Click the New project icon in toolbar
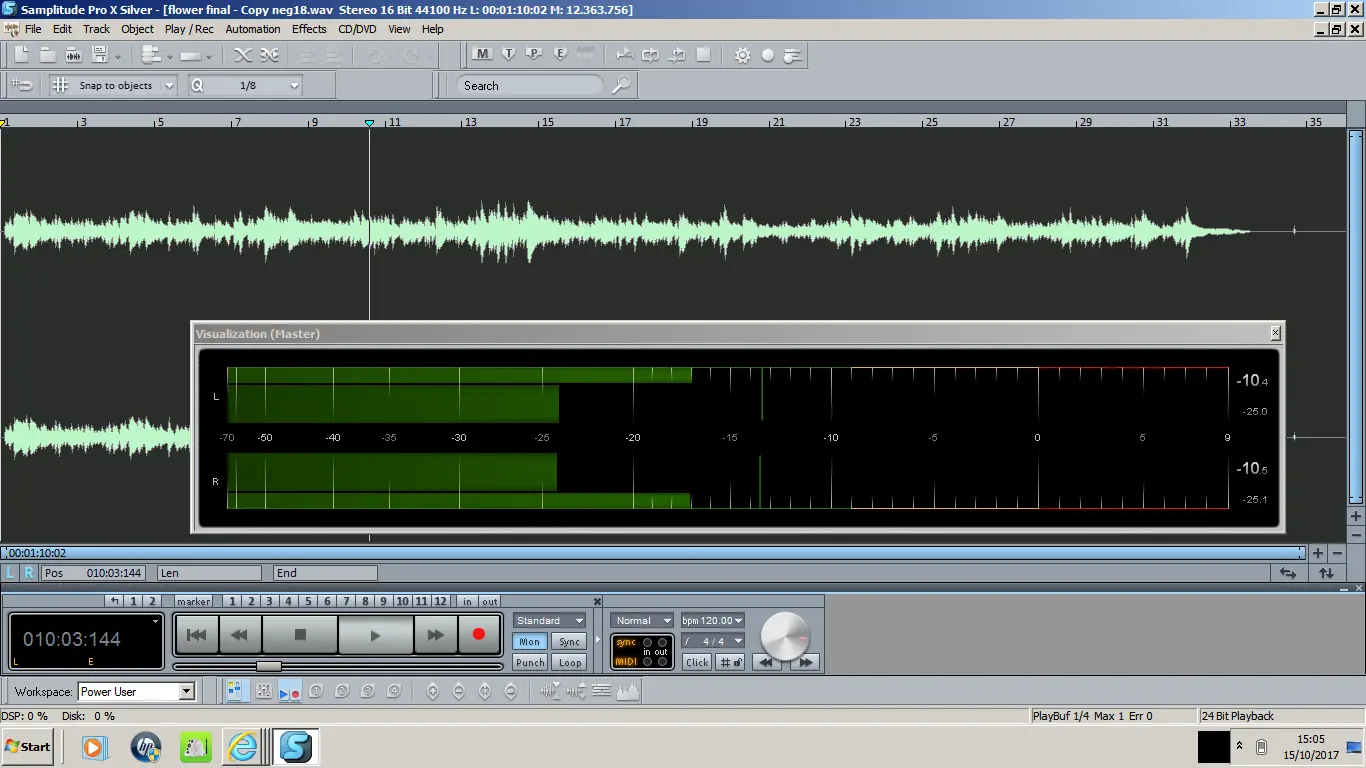 coord(21,55)
